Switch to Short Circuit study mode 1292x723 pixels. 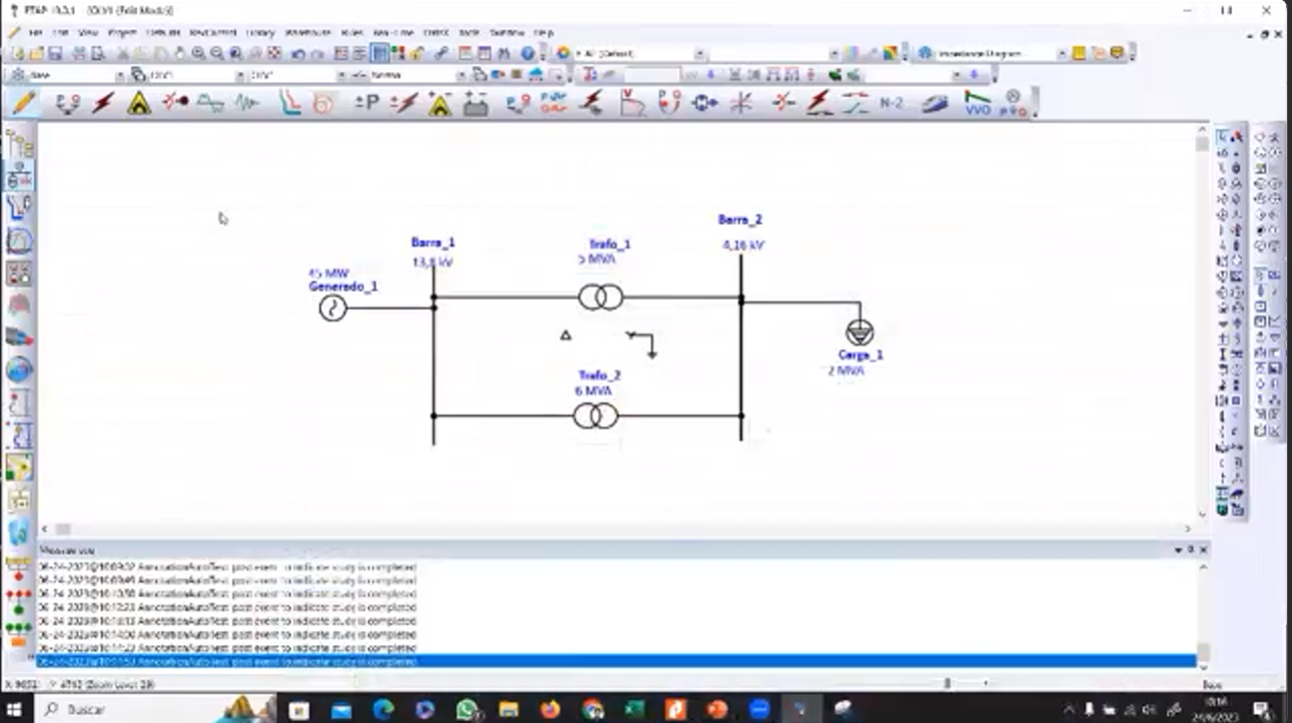click(103, 102)
